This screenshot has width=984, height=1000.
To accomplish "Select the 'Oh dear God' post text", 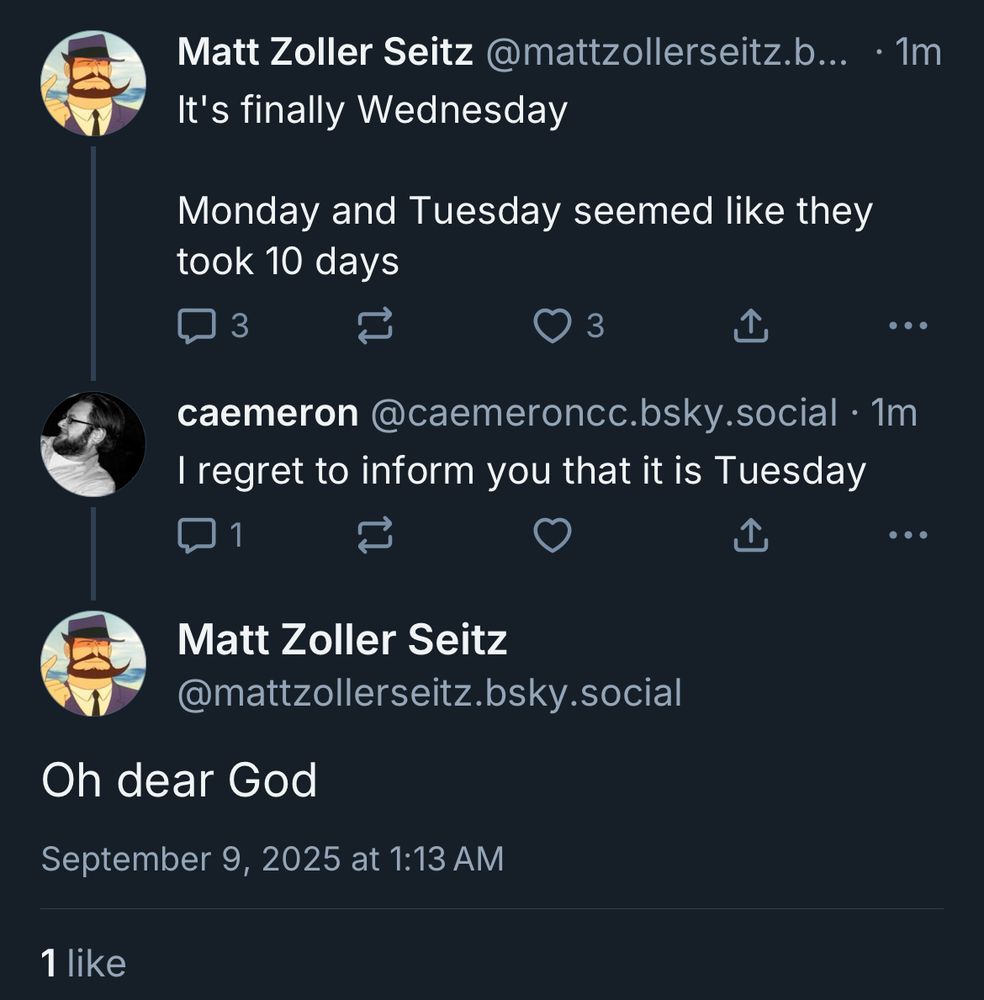I will tap(178, 783).
